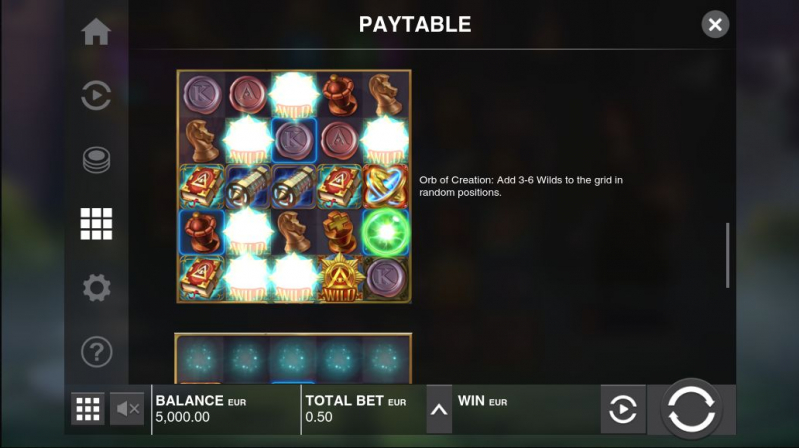Screen dimensions: 799x448
Task: Click the golden ring orb symbol
Action: (x=386, y=186)
